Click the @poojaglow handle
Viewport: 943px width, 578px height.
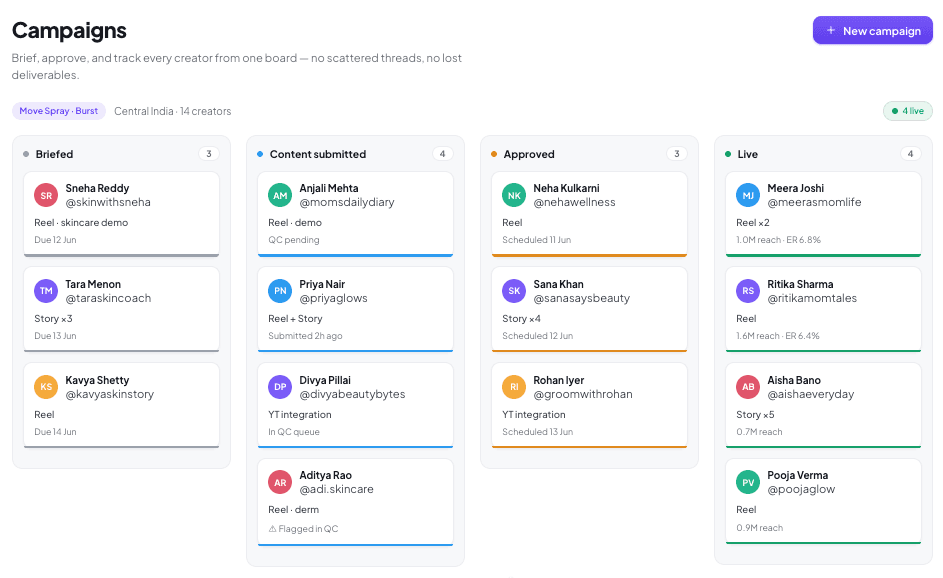[x=801, y=489]
